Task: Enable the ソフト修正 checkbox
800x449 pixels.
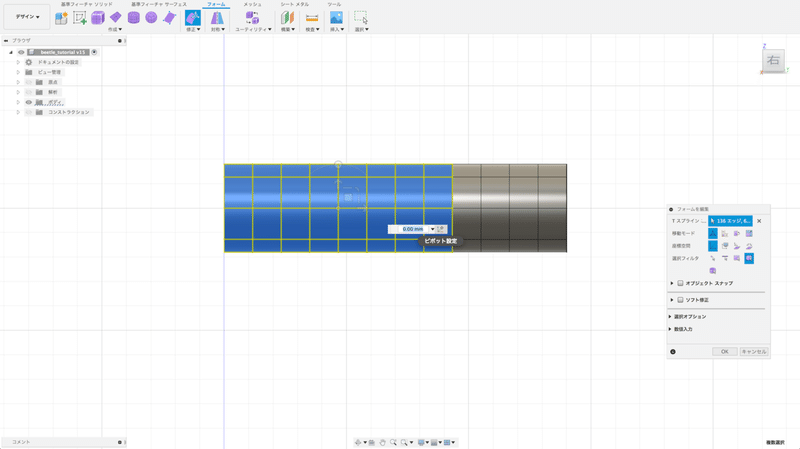Action: 680,300
